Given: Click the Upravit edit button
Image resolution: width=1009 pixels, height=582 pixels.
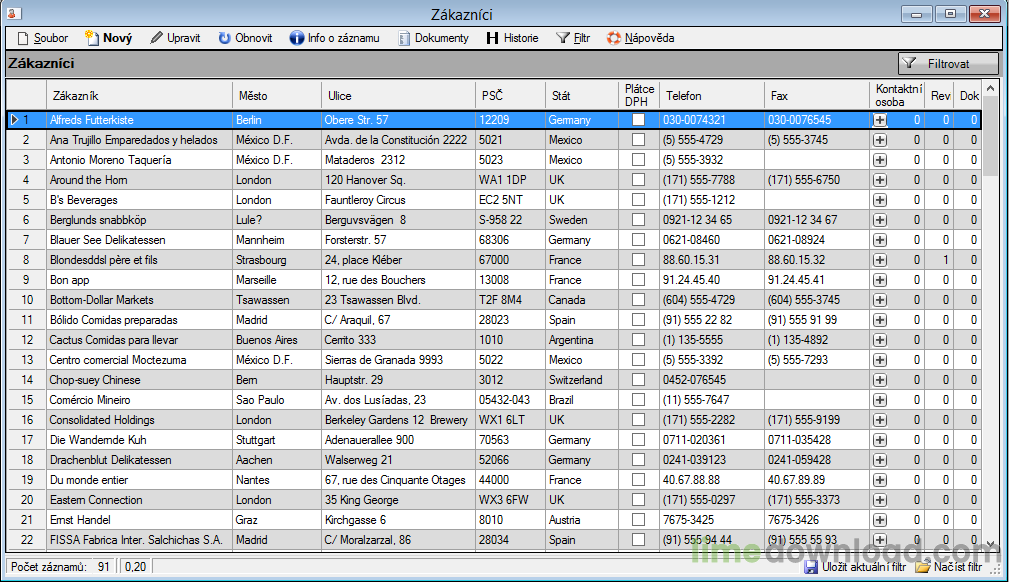Looking at the screenshot, I should click(176, 38).
